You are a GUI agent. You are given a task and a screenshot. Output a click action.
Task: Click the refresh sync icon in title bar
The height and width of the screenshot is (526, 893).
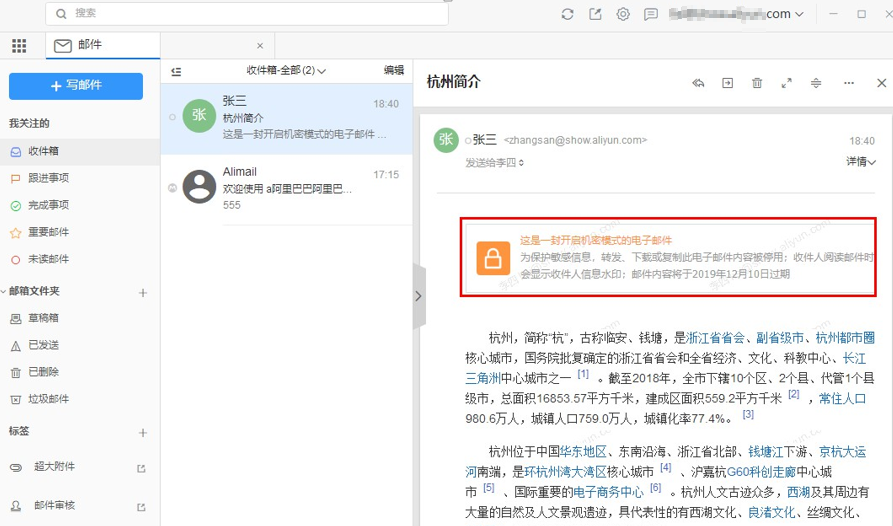pyautogui.click(x=567, y=14)
